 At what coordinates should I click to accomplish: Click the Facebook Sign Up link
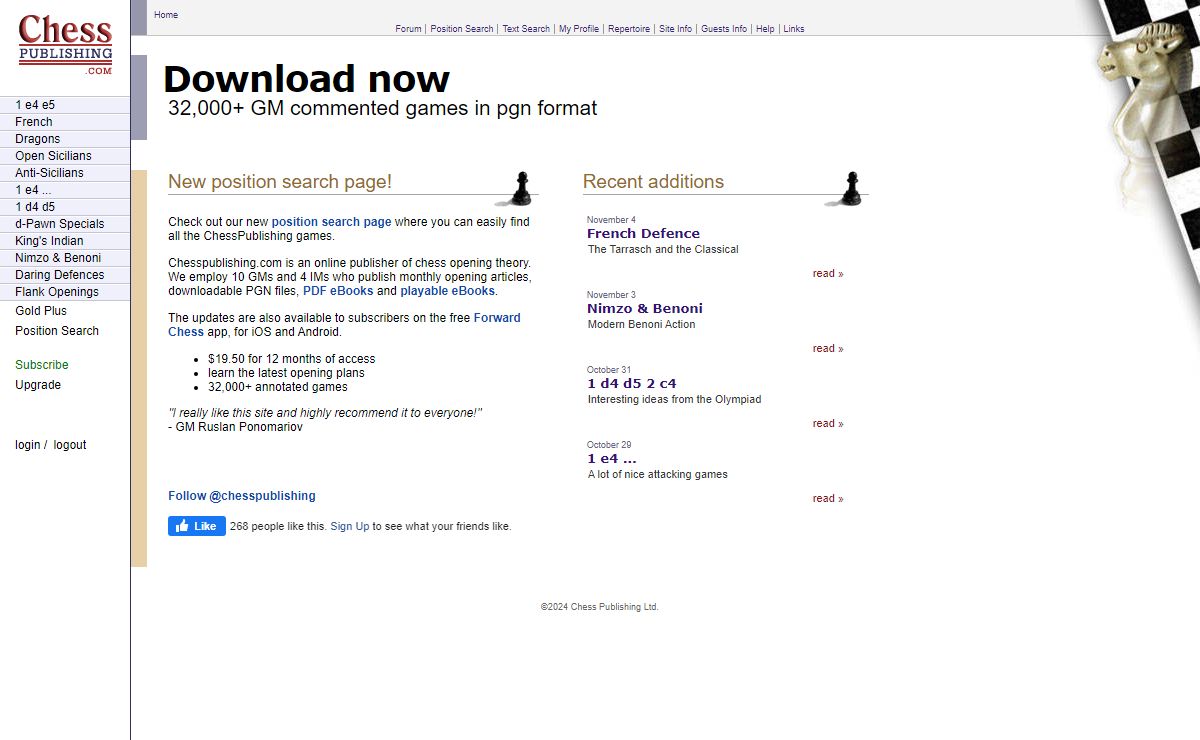(x=350, y=526)
